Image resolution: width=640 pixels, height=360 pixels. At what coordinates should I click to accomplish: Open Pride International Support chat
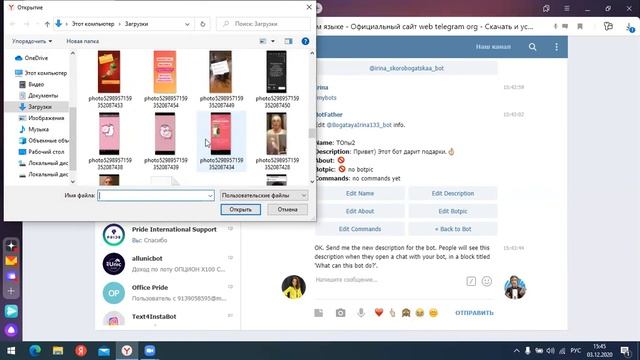[168, 235]
